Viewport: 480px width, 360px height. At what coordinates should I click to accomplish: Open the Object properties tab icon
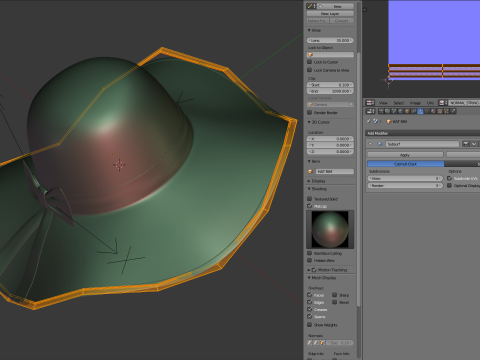[407, 111]
